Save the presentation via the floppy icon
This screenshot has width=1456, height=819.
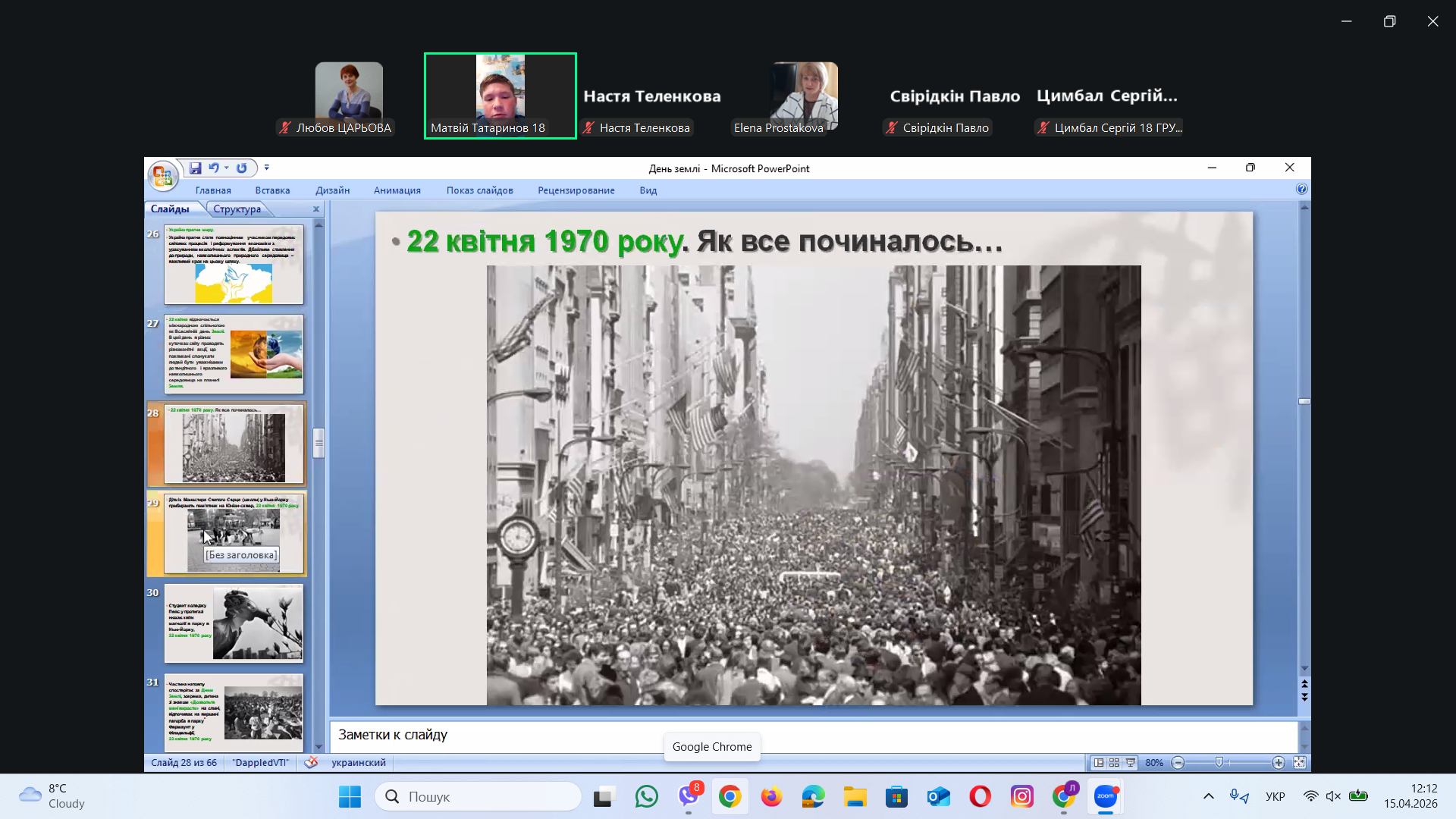(195, 168)
